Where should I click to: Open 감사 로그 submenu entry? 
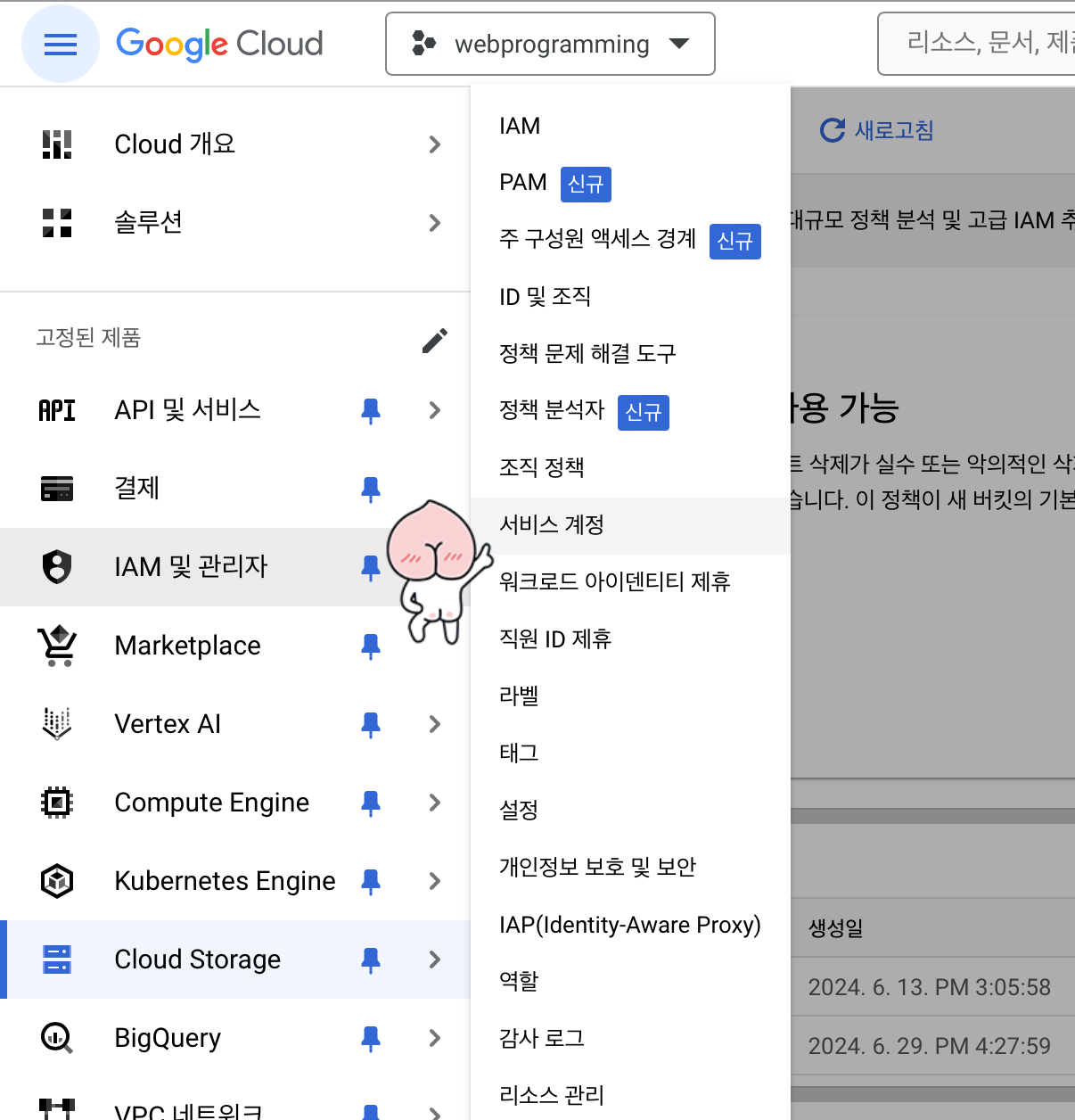[630, 1039]
